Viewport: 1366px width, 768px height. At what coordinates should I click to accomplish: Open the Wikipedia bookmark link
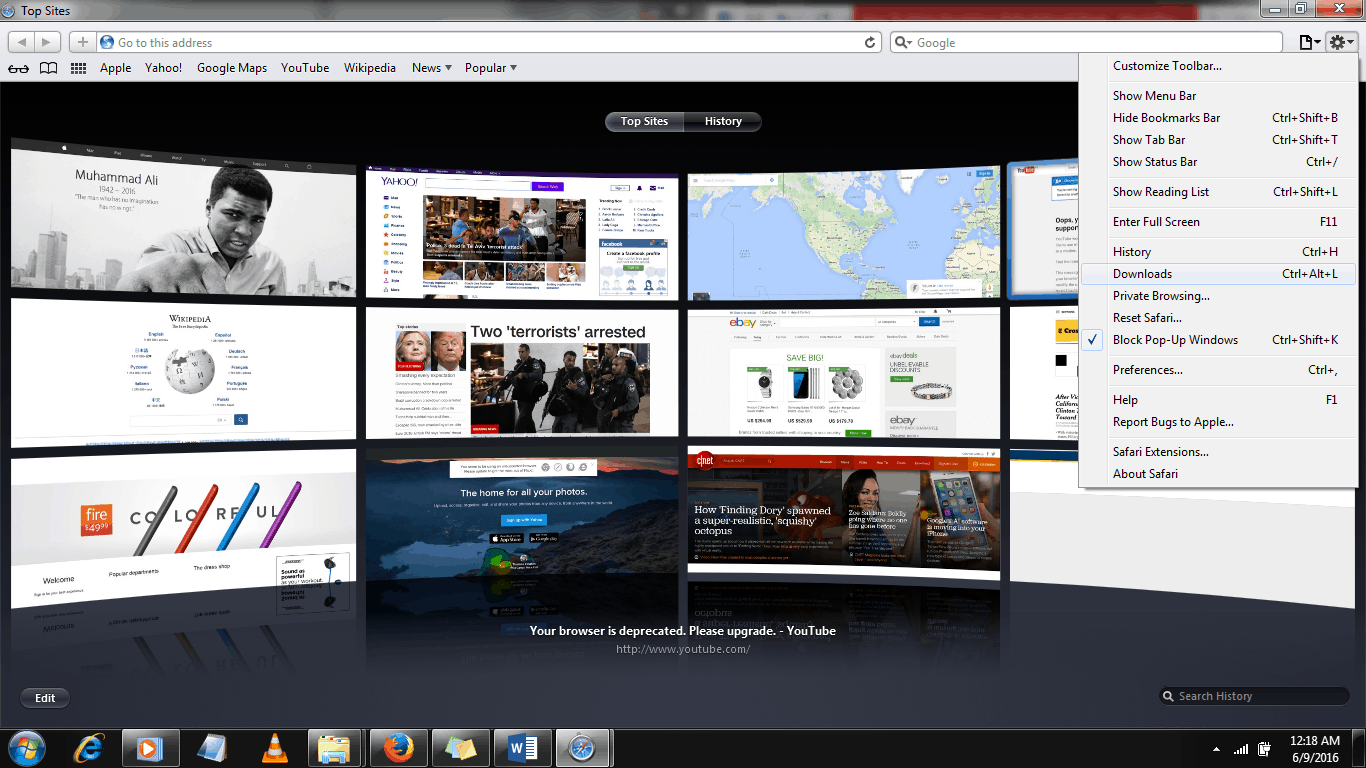pyautogui.click(x=370, y=68)
